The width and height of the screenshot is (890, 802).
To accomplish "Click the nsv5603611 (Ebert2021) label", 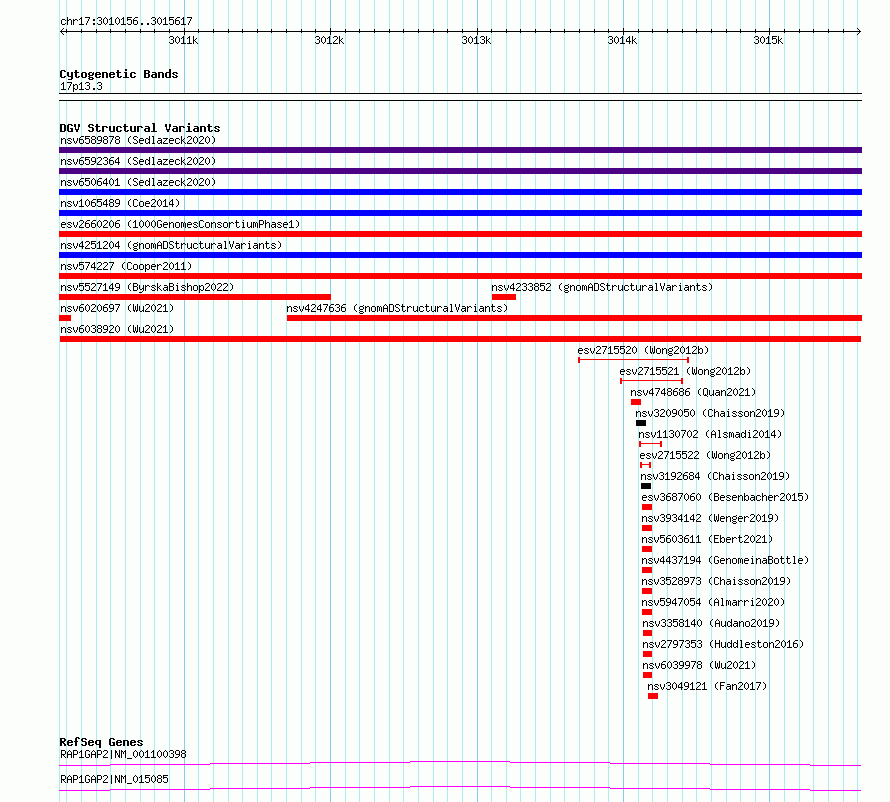I will (707, 539).
